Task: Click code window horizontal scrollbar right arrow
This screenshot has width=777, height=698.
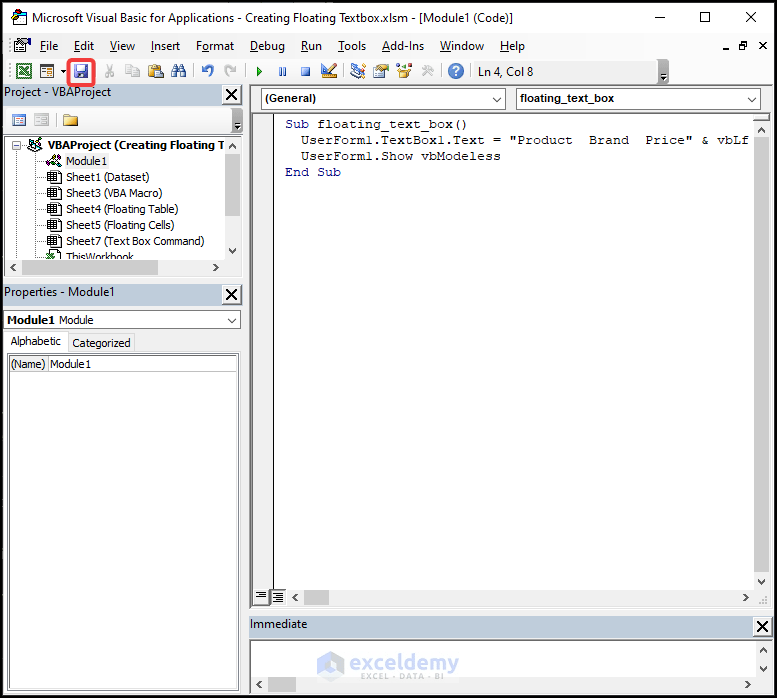Action: pos(745,598)
